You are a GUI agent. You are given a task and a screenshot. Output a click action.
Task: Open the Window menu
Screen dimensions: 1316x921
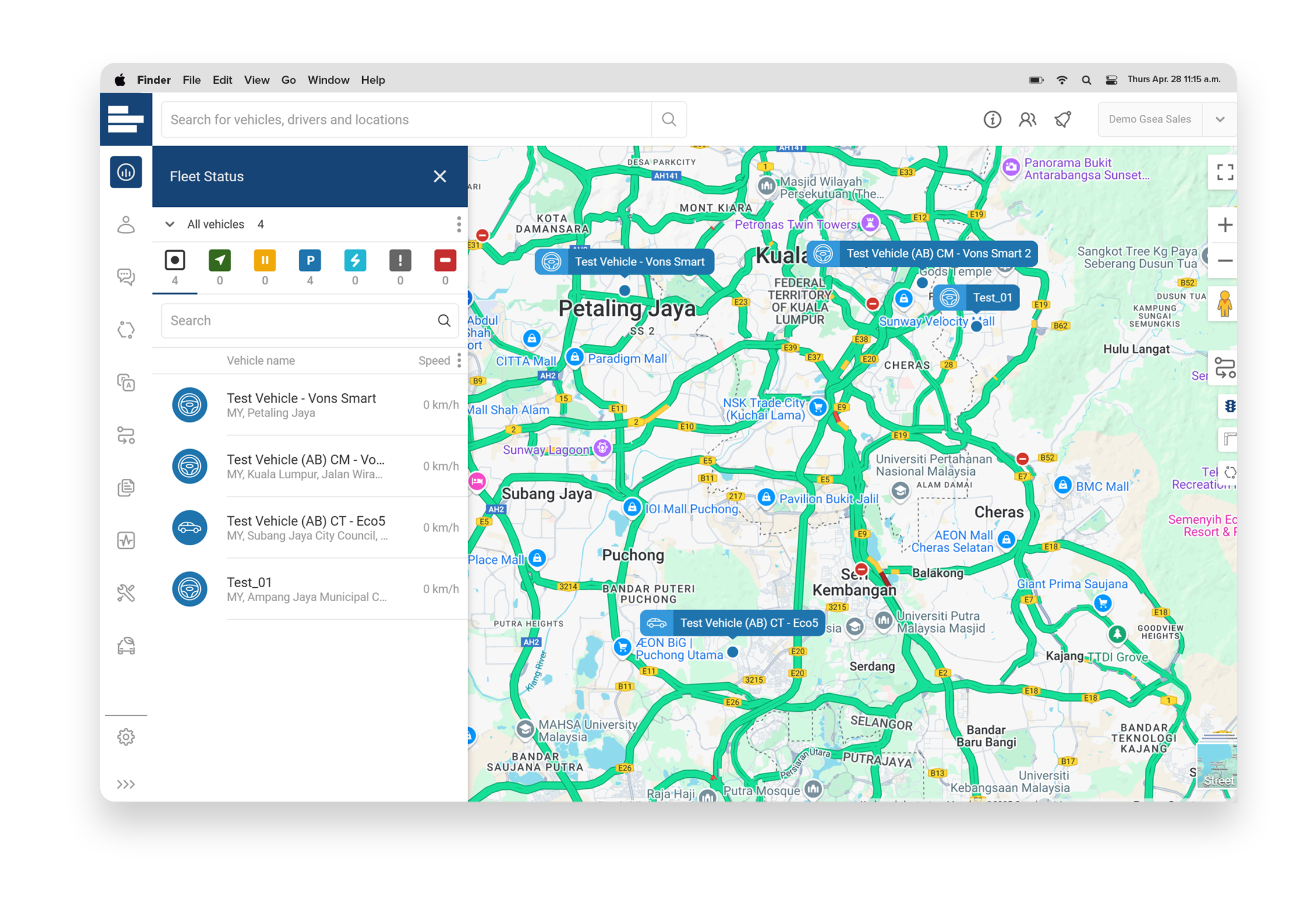tap(328, 80)
